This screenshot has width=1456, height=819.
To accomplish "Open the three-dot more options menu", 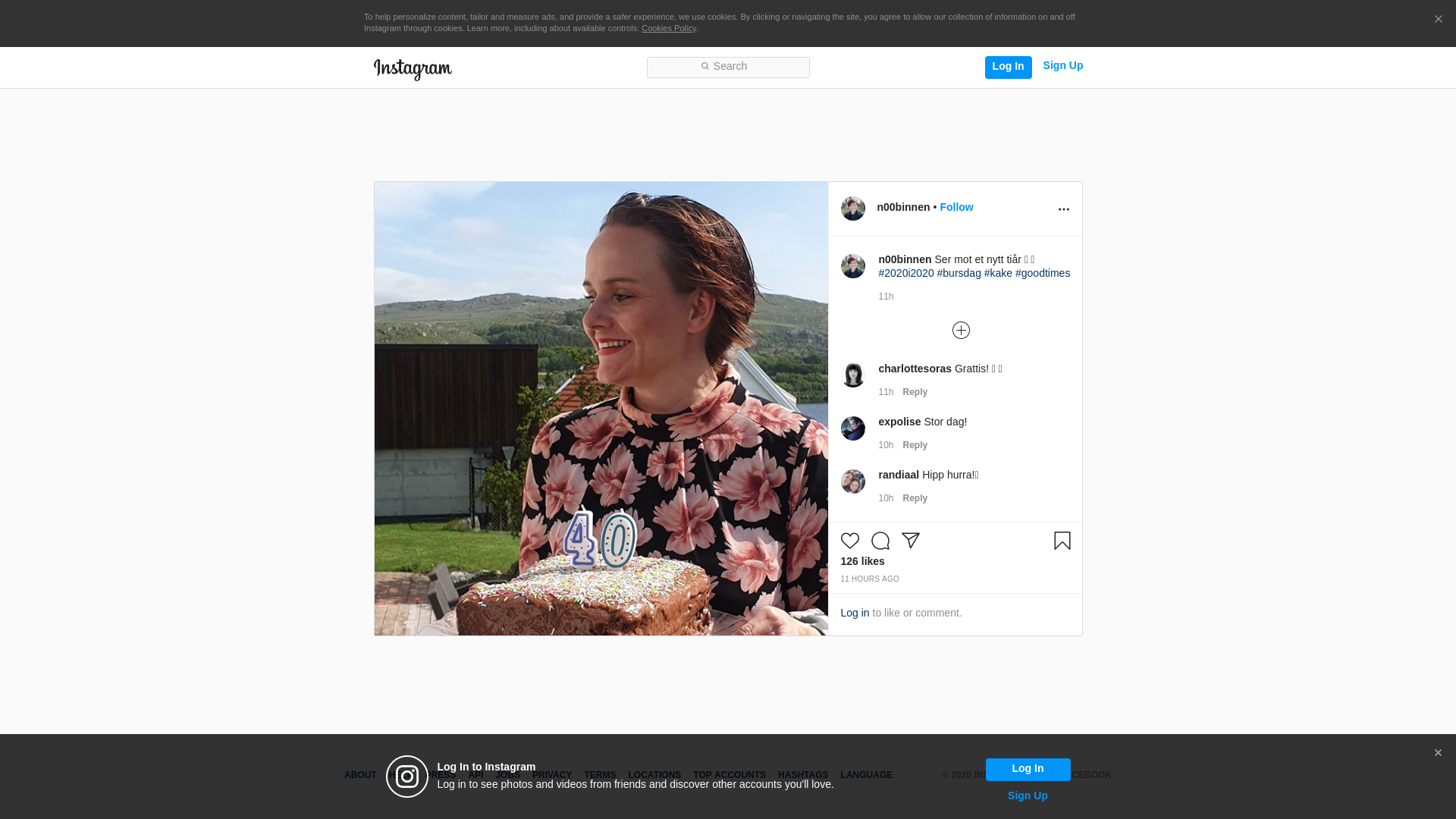I will click(x=1063, y=209).
